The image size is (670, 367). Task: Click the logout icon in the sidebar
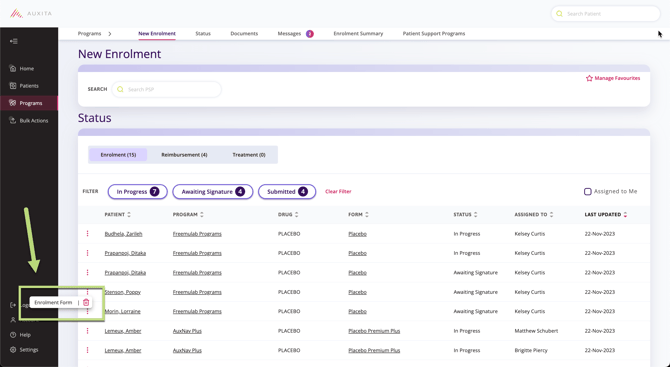point(13,305)
